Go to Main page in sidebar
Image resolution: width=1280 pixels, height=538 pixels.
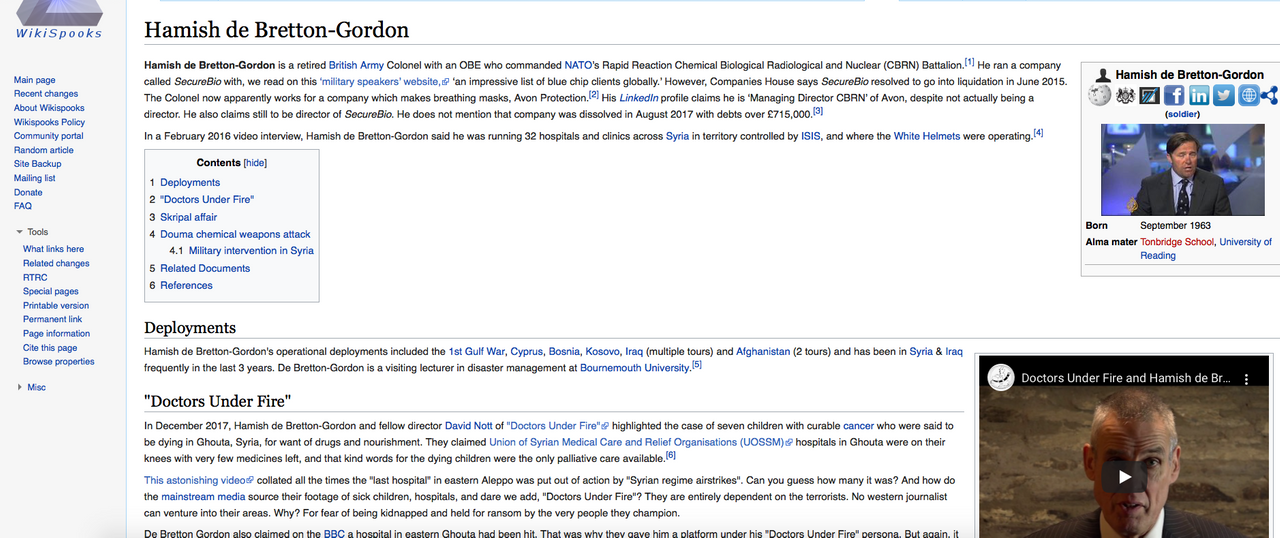click(x=35, y=80)
